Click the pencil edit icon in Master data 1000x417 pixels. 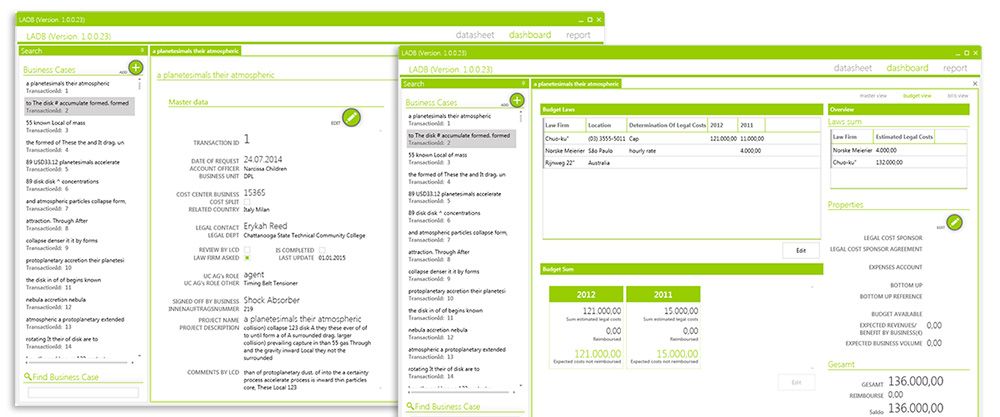351,117
